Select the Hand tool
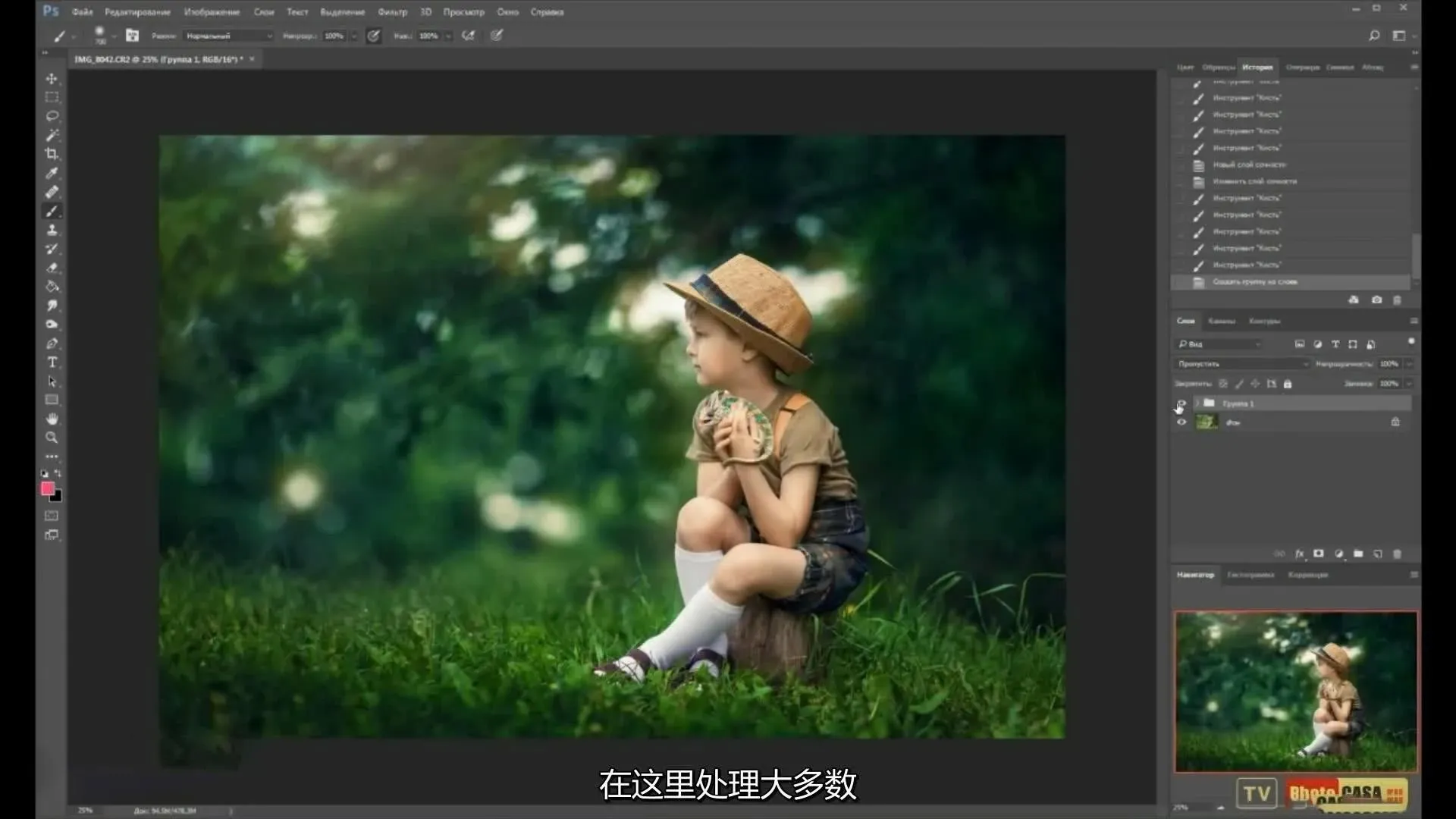The height and width of the screenshot is (819, 1456). coord(52,419)
